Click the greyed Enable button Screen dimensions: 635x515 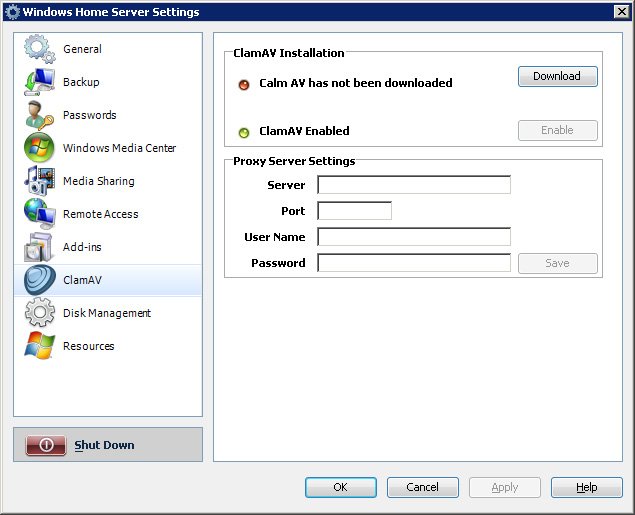coord(558,130)
